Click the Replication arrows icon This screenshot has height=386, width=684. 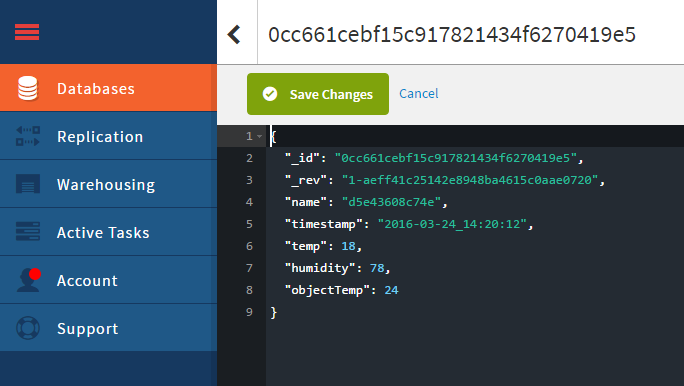point(27,136)
